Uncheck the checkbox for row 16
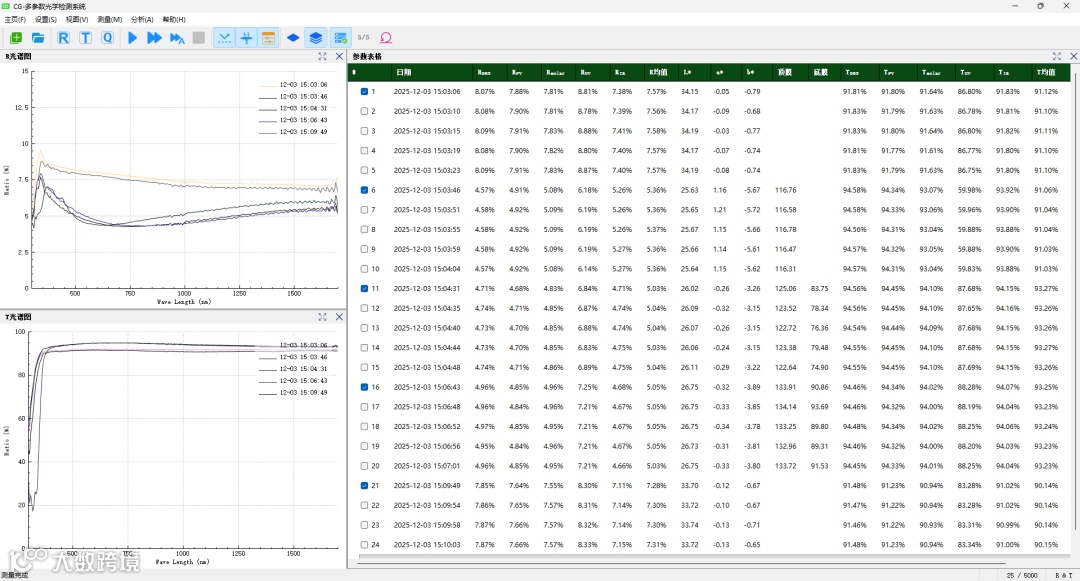This screenshot has height=581, width=1080. pyautogui.click(x=364, y=387)
